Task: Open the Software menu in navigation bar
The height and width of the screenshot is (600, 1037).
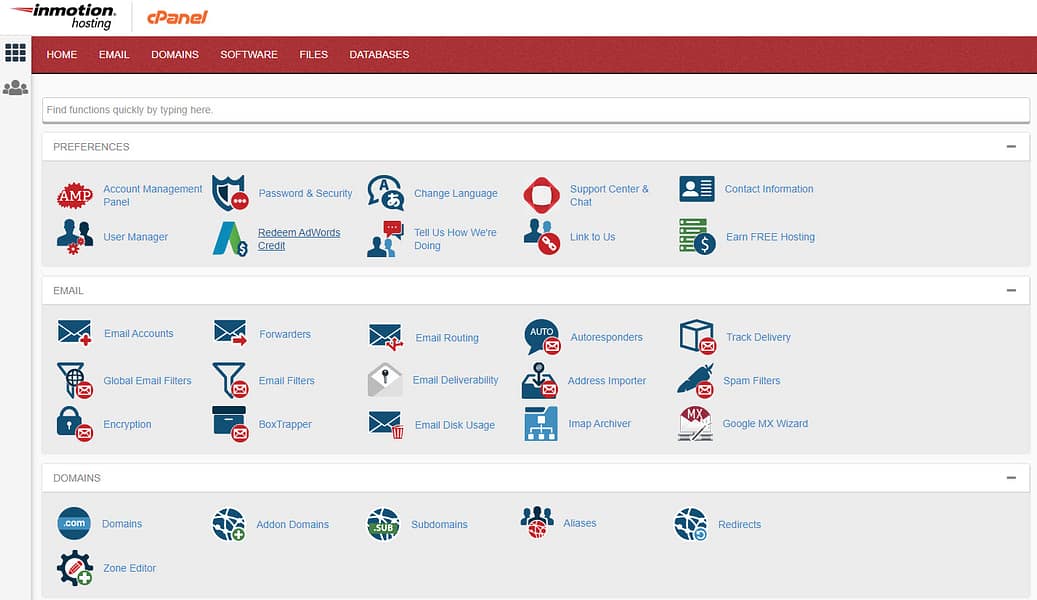Action: [249, 54]
